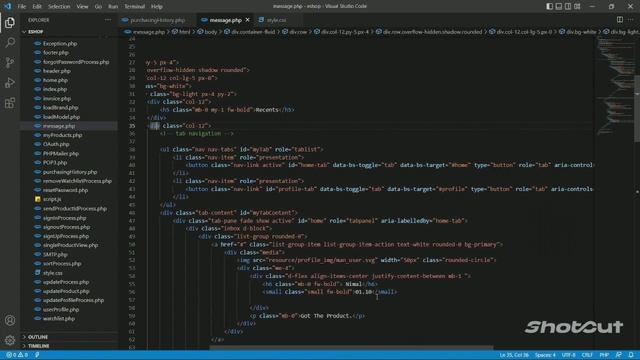Expand the OUTLINE section
Viewport: 640px width, 360px height.
click(69, 337)
